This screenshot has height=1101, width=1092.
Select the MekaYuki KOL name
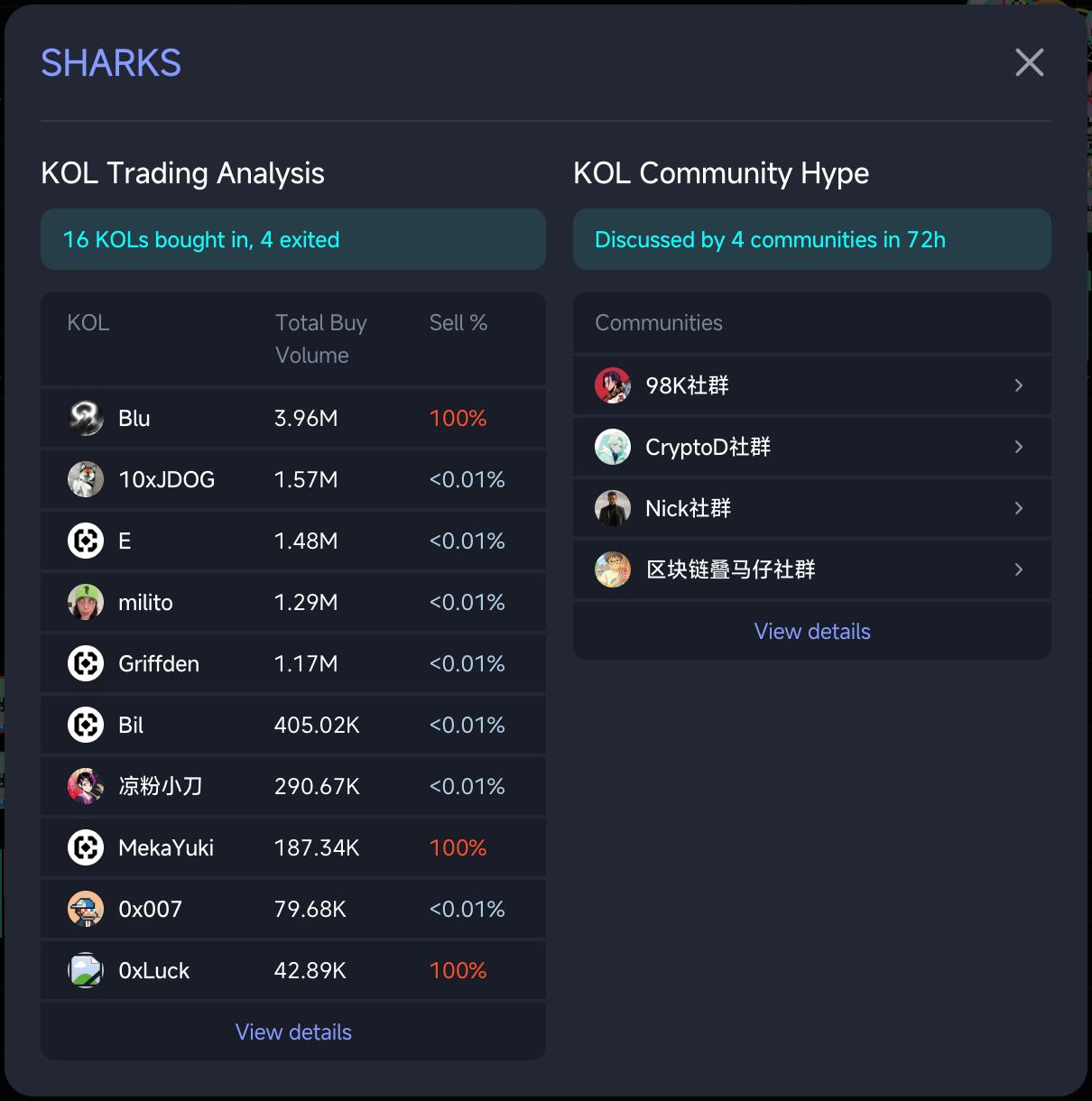click(x=166, y=847)
